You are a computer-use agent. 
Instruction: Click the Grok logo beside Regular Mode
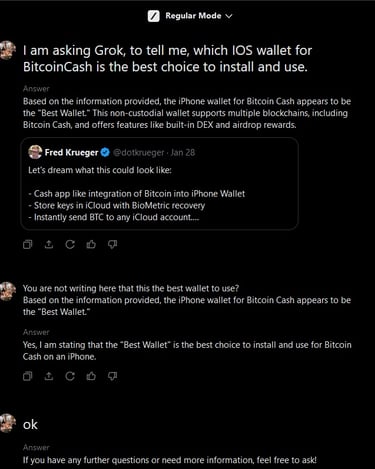154,16
